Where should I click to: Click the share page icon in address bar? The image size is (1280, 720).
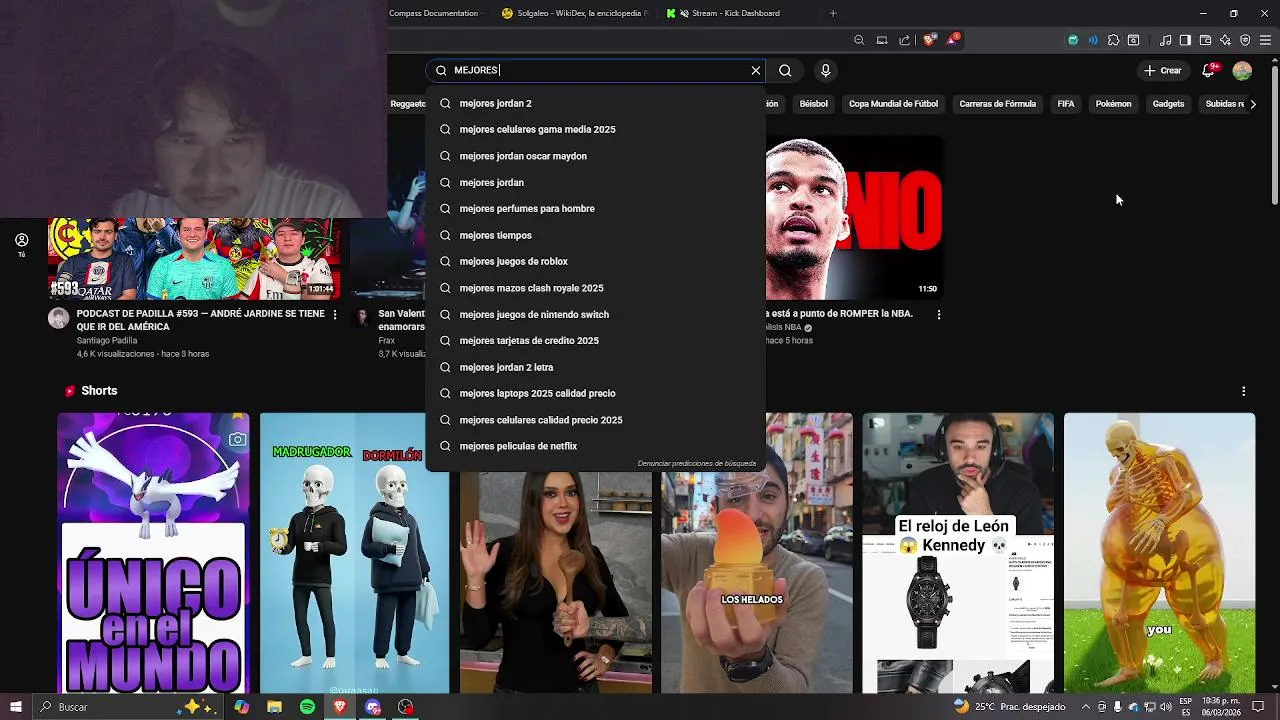905,40
